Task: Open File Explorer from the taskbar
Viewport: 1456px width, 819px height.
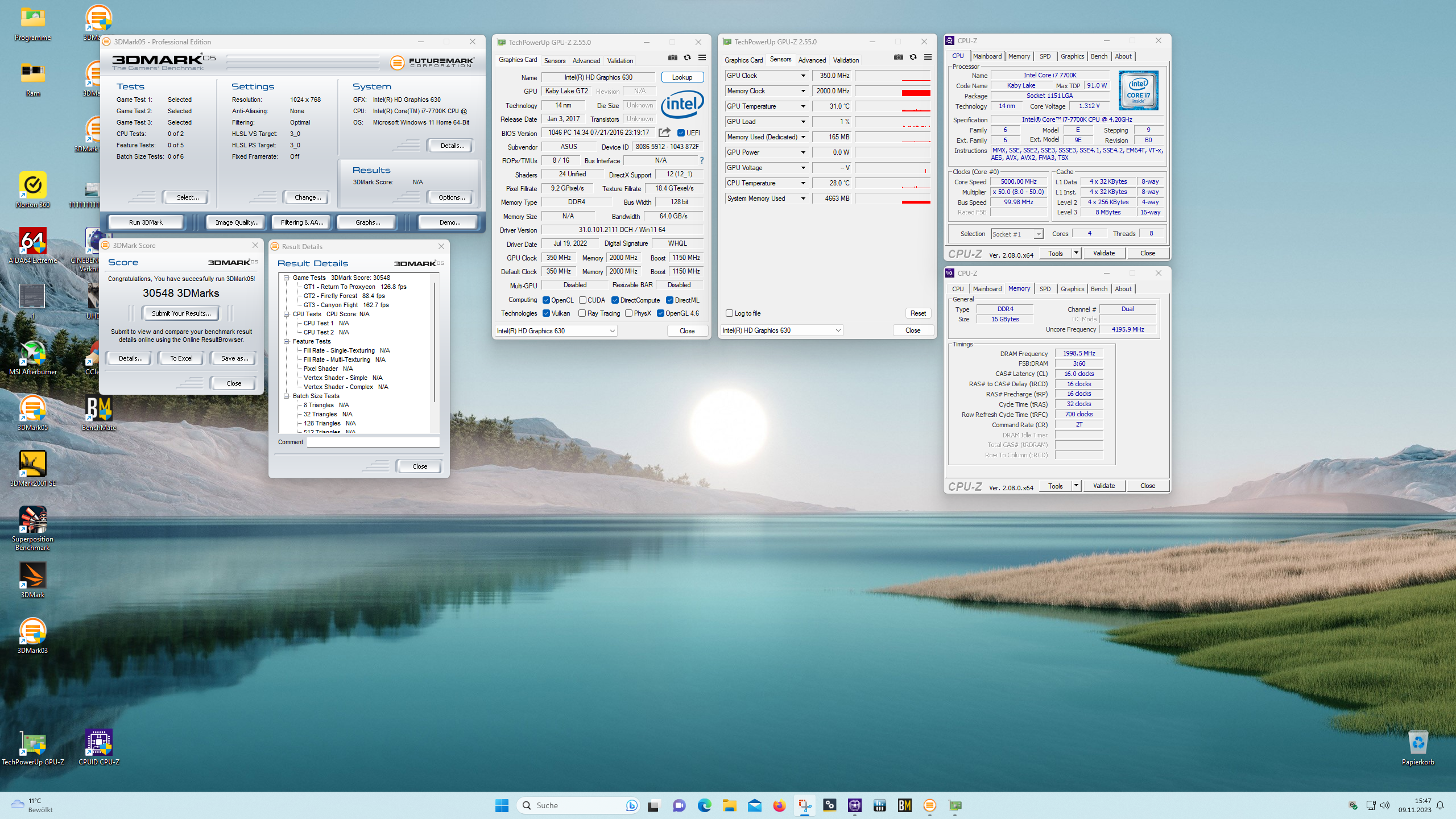Action: click(729, 805)
